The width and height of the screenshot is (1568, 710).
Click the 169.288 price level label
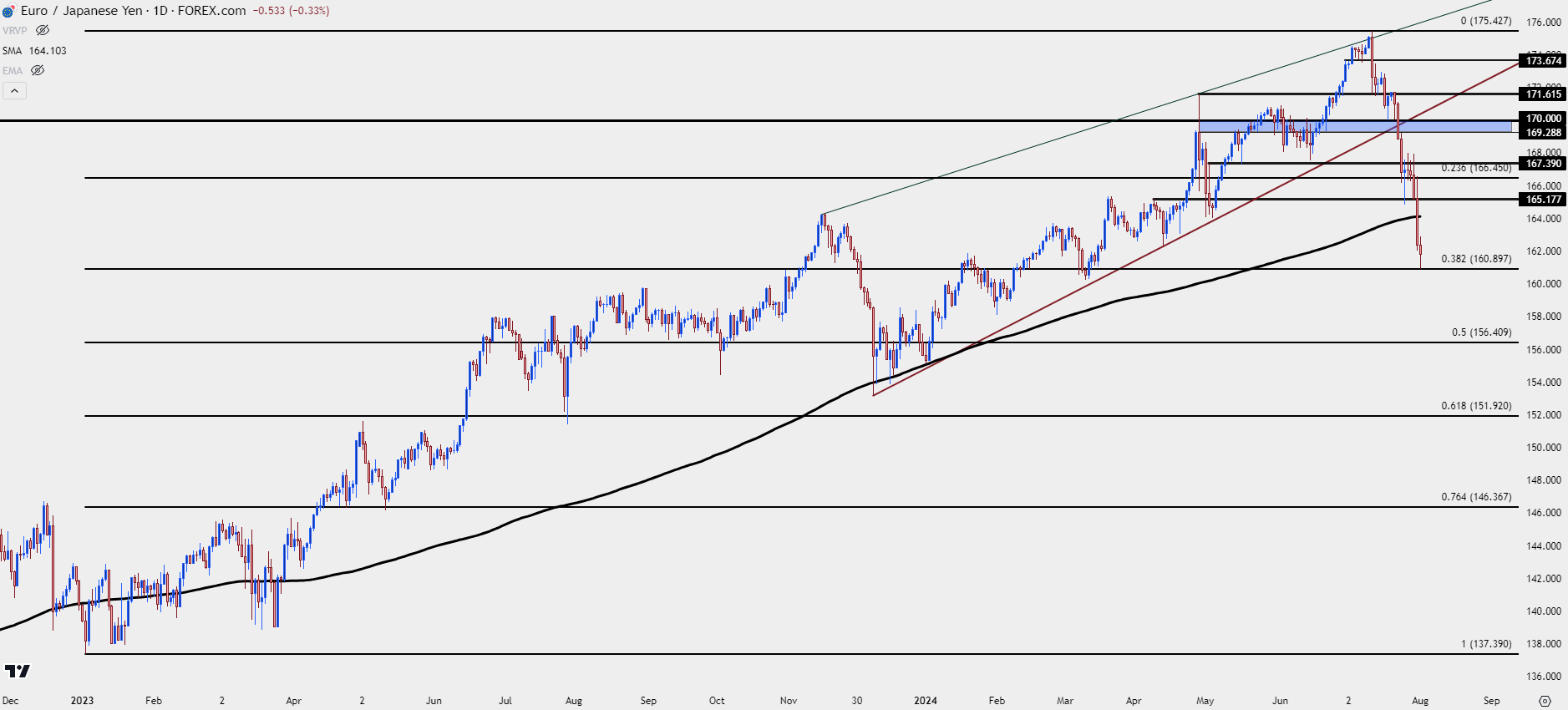coord(1543,132)
